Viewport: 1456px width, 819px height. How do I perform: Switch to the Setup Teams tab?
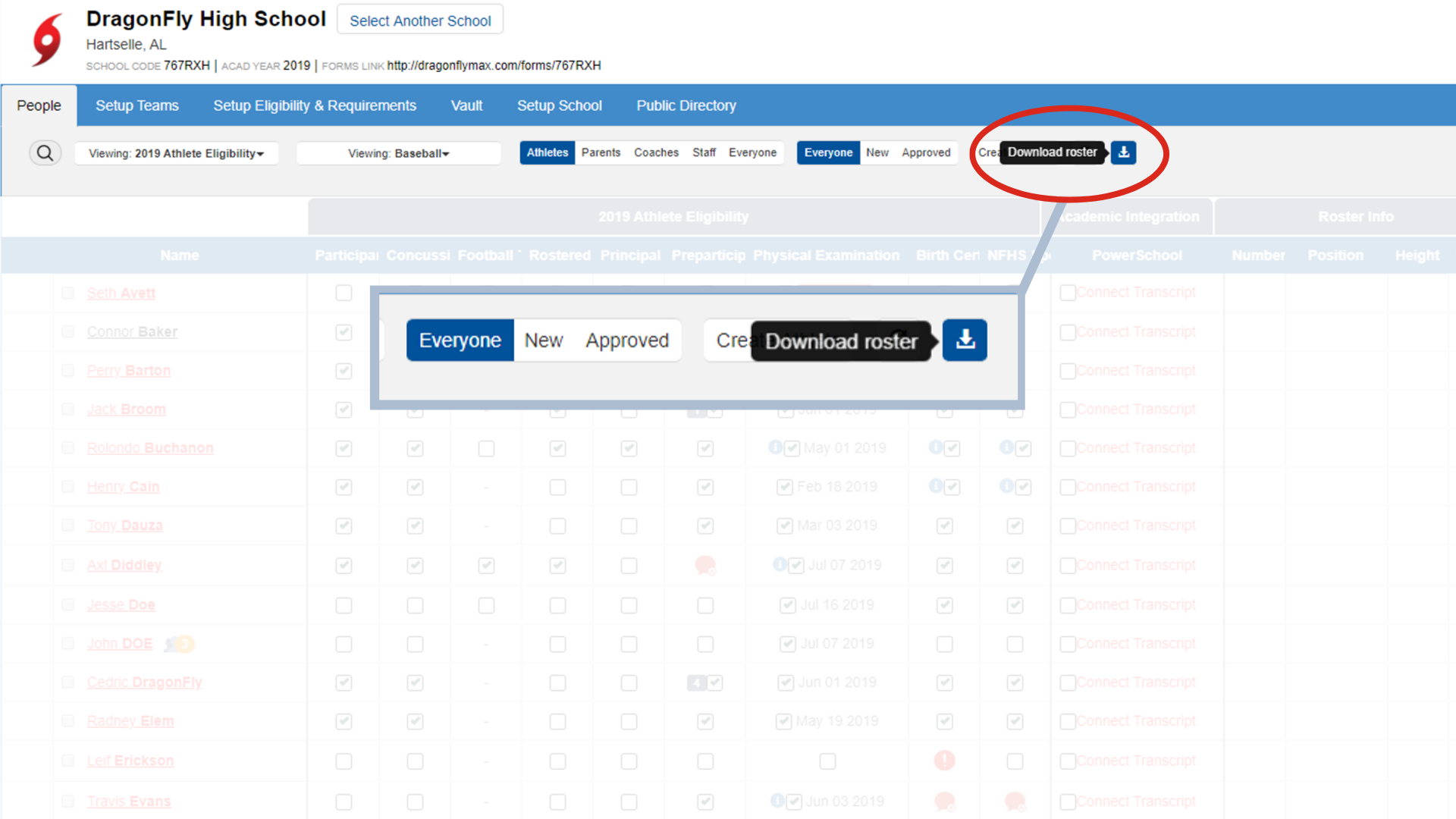[137, 105]
